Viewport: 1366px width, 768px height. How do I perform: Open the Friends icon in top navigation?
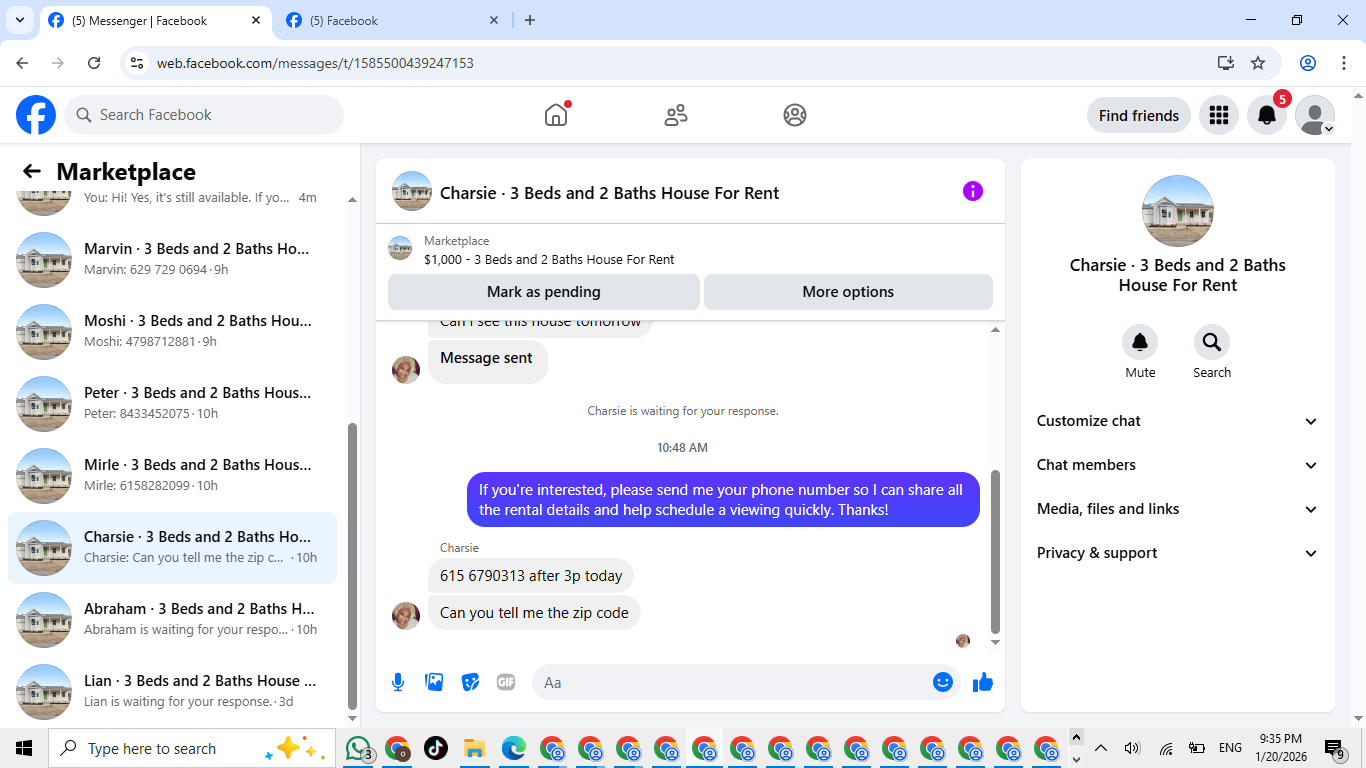pos(676,115)
